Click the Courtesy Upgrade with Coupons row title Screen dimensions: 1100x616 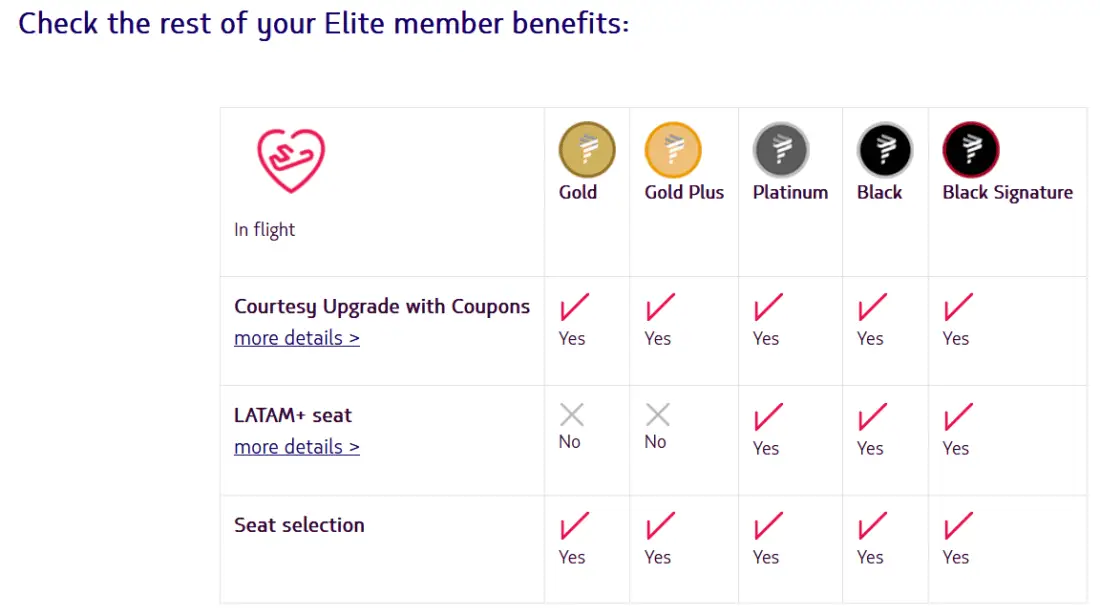[x=382, y=307]
